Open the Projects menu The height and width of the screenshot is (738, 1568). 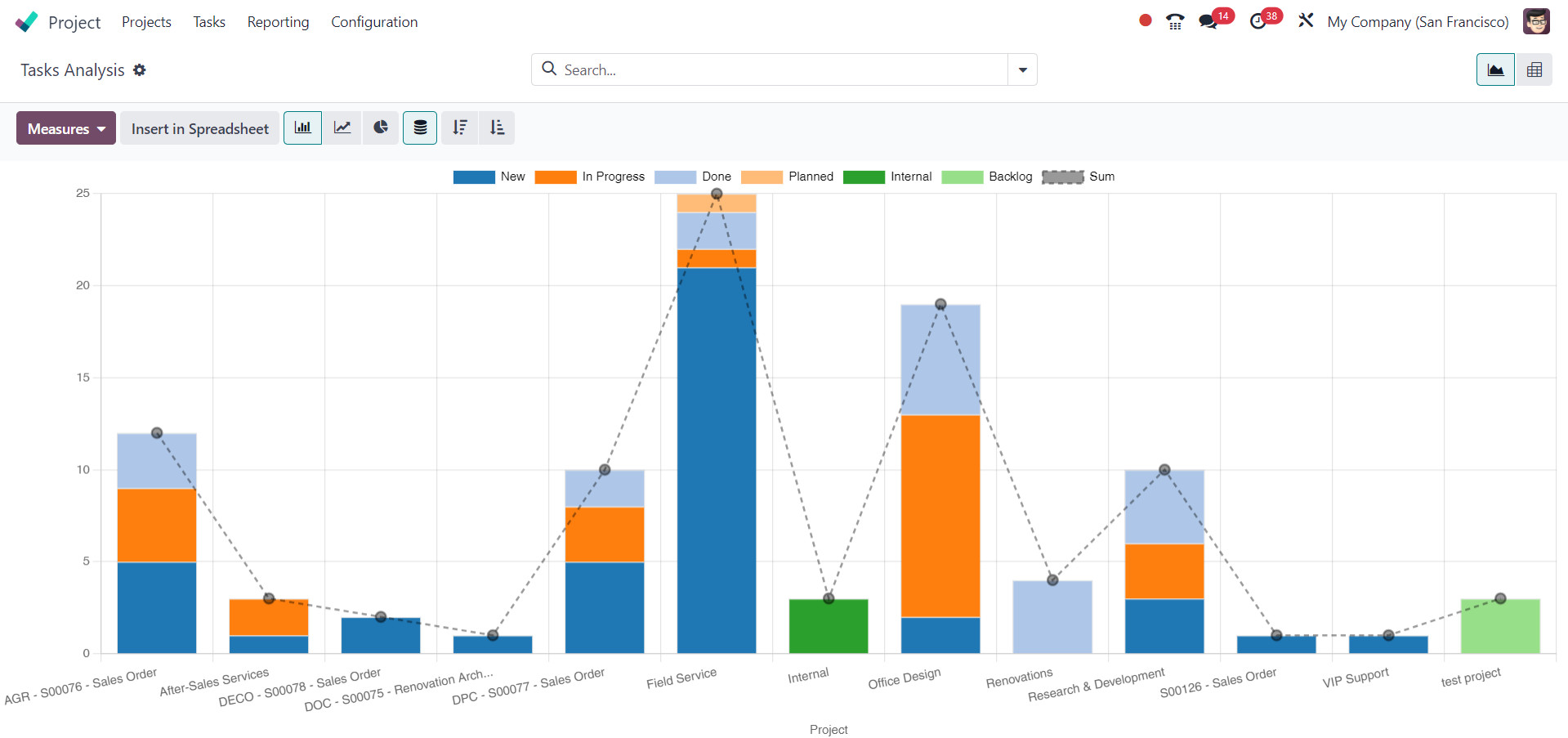pyautogui.click(x=146, y=22)
